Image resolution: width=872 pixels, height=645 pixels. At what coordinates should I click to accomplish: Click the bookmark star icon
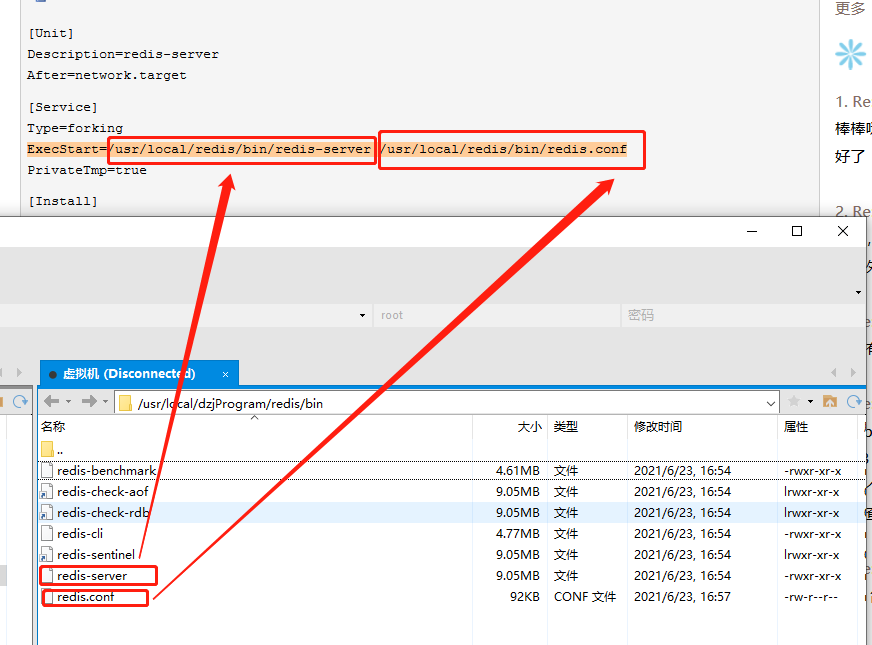point(794,401)
